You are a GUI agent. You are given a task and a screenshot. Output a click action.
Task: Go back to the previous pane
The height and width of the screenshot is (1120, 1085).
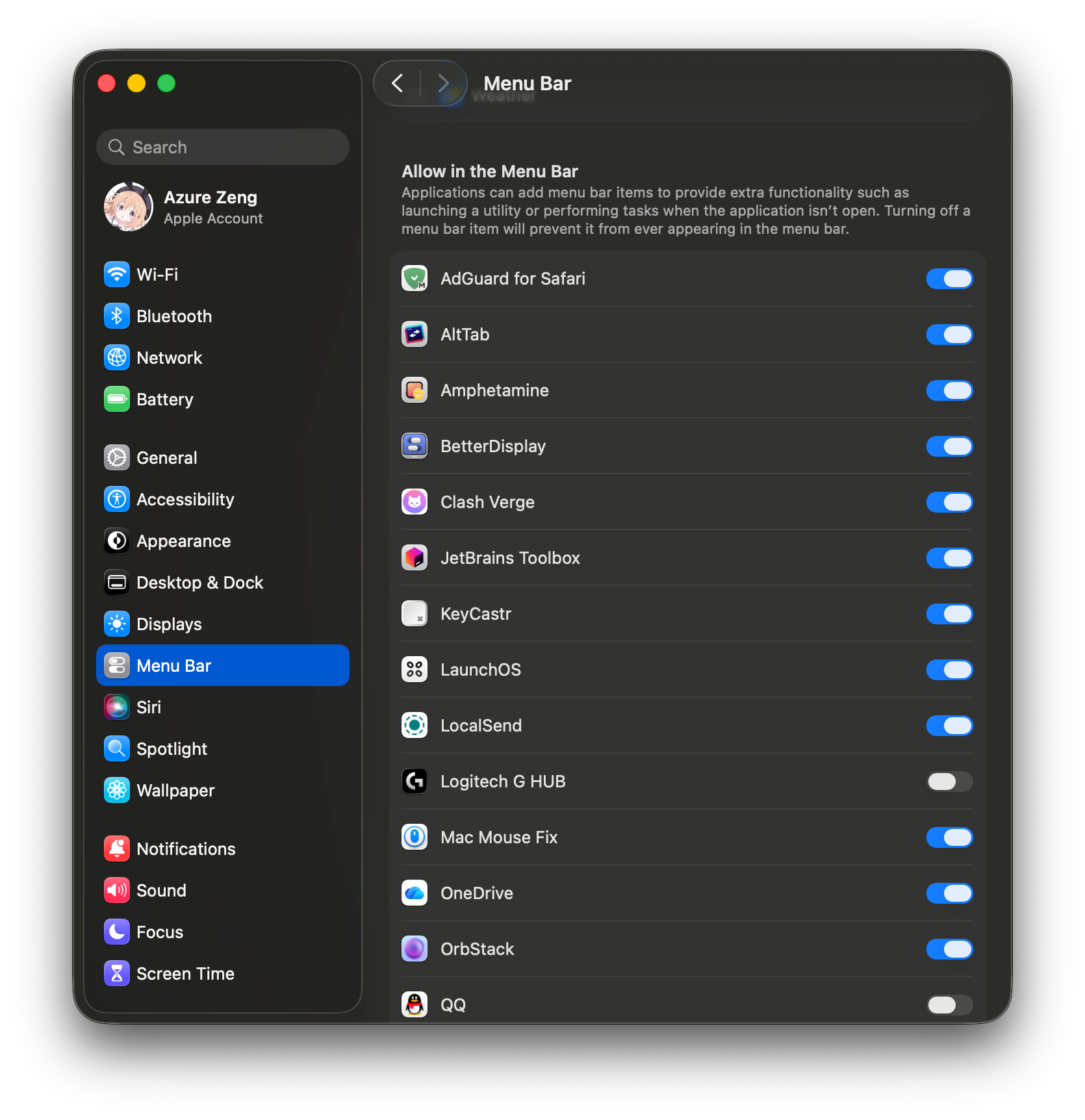[x=398, y=83]
